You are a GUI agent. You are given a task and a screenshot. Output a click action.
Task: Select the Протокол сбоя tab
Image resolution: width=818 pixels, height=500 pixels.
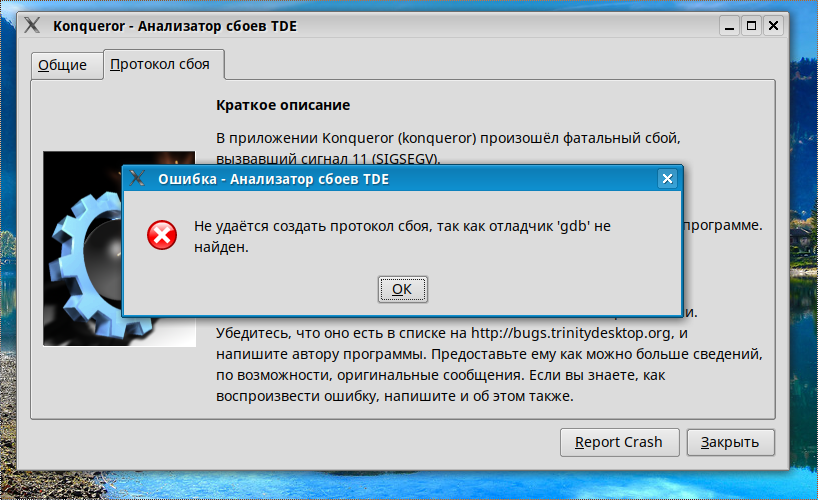click(x=164, y=64)
